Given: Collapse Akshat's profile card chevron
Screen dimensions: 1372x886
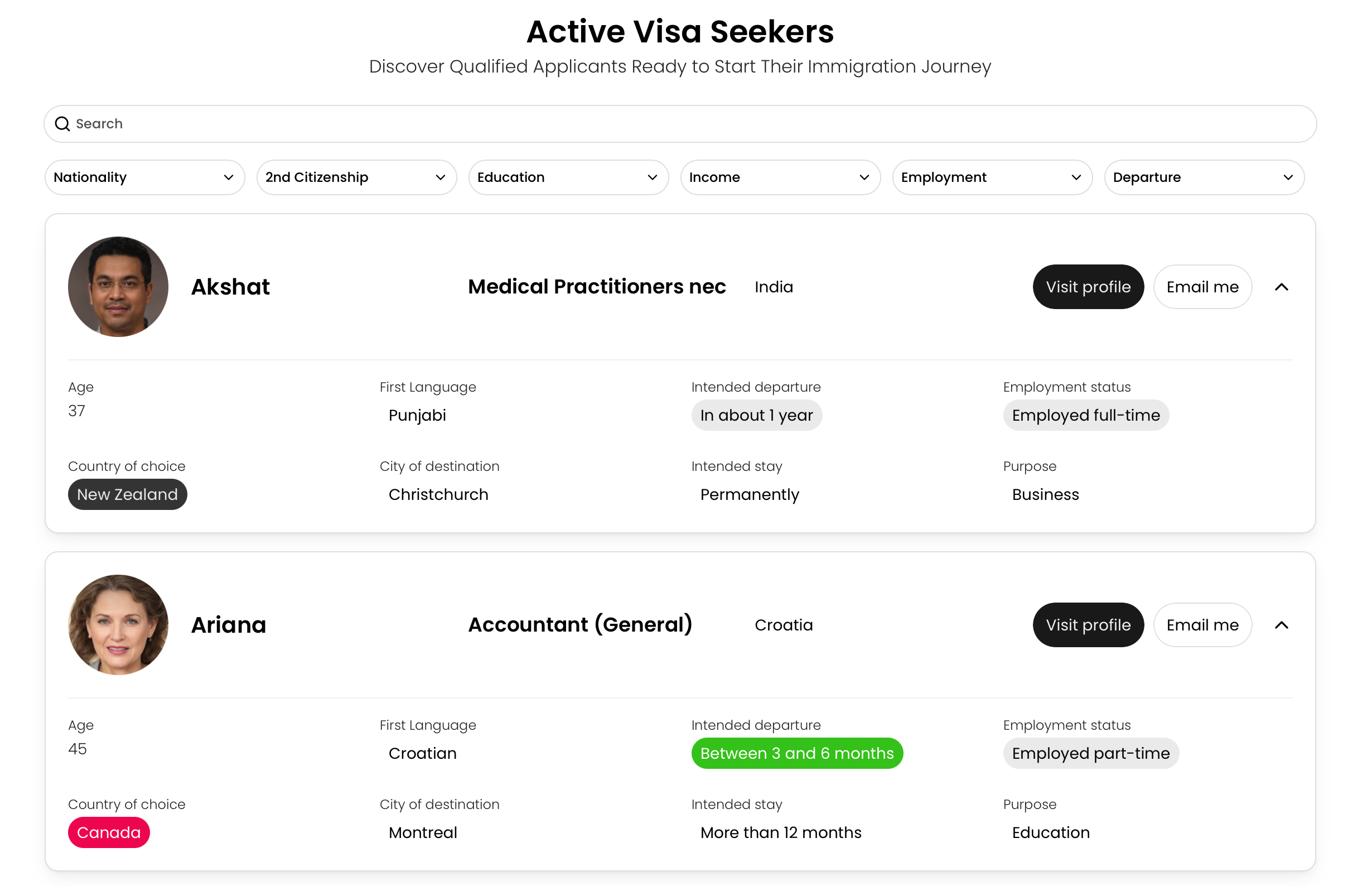Looking at the screenshot, I should [x=1281, y=287].
